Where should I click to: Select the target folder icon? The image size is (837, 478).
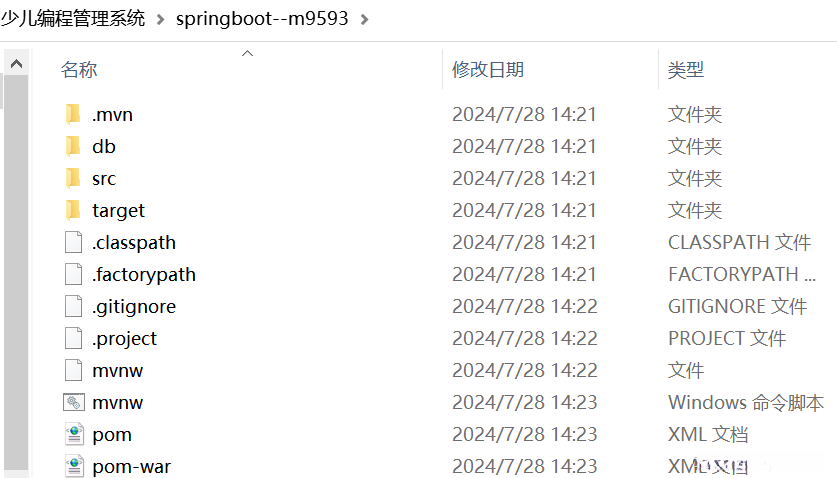(73, 210)
